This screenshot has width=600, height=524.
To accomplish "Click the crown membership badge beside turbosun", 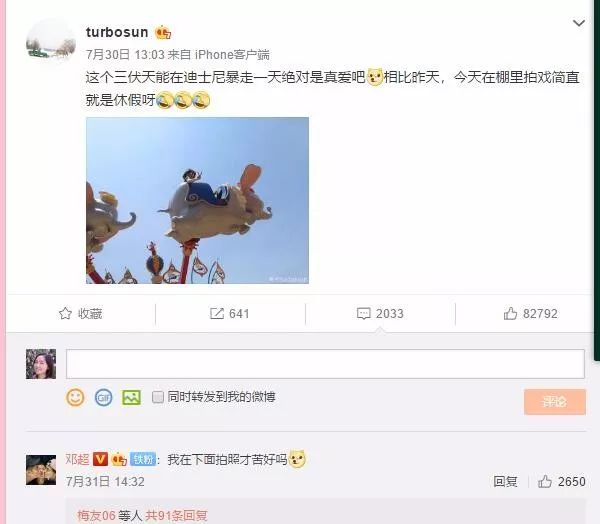I will pyautogui.click(x=163, y=33).
